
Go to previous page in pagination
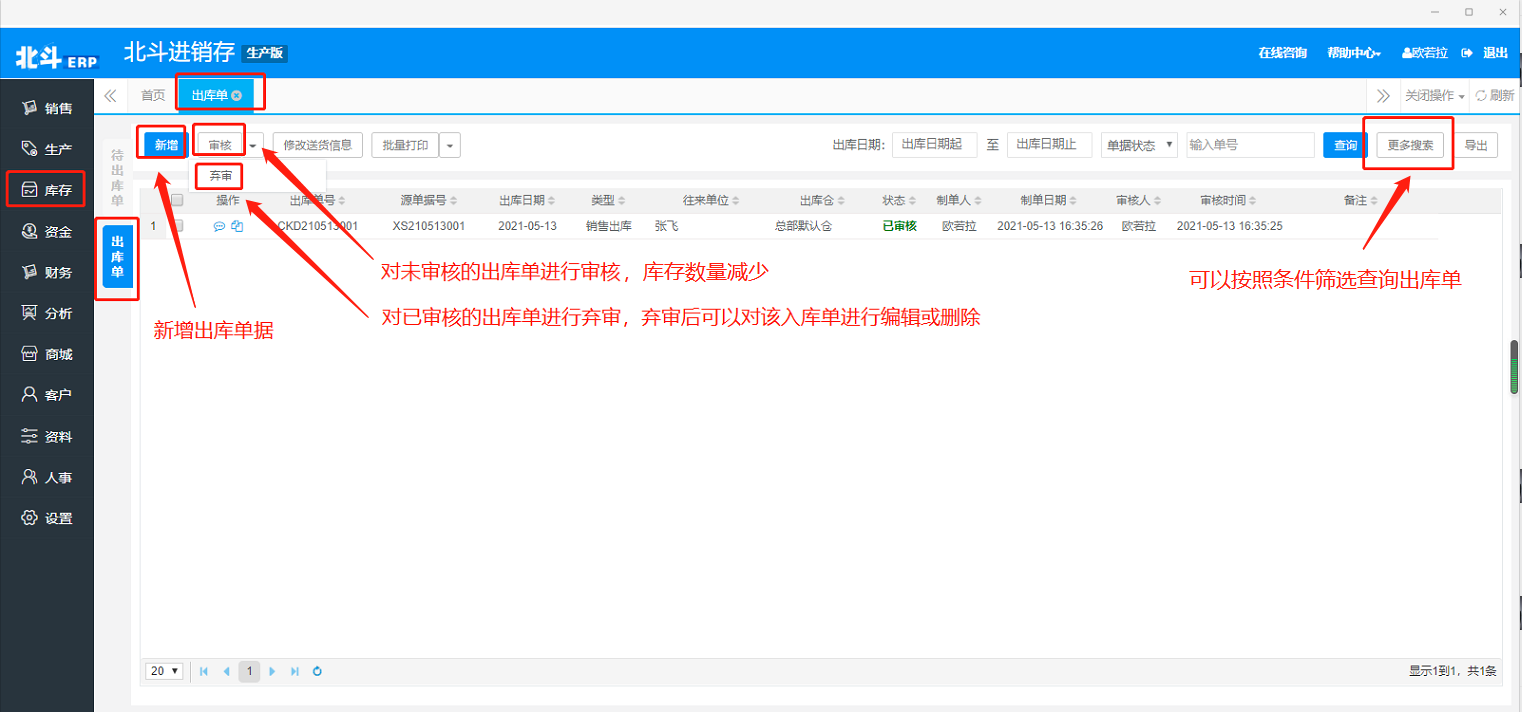click(x=226, y=671)
